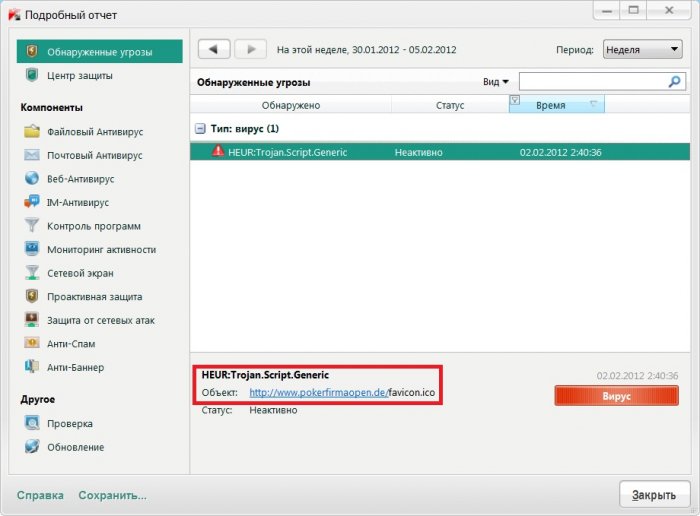The width and height of the screenshot is (700, 516).
Task: Open Обнаруженные угрозы section
Action: point(100,51)
